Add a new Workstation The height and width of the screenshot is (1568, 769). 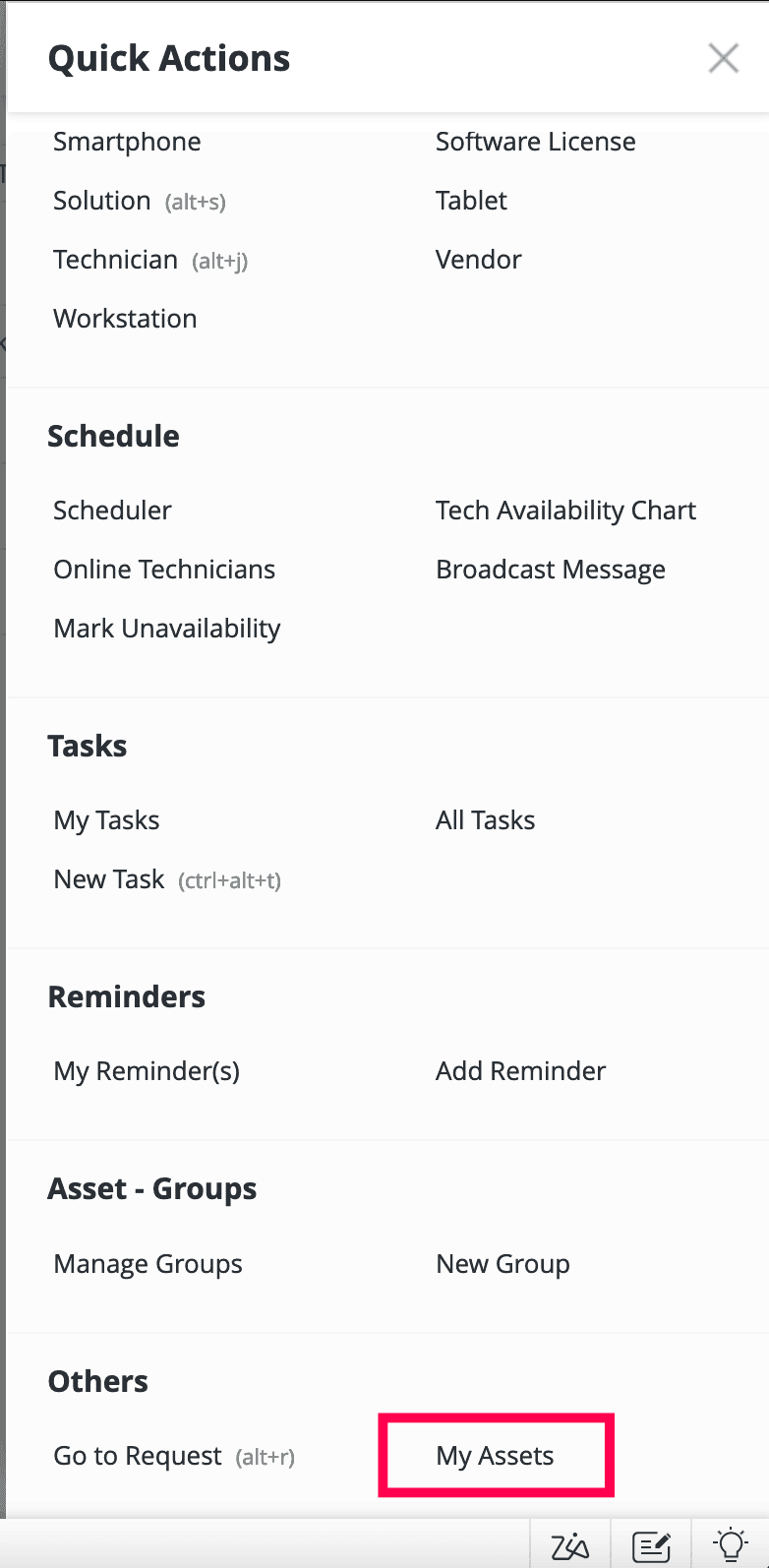pyautogui.click(x=125, y=319)
